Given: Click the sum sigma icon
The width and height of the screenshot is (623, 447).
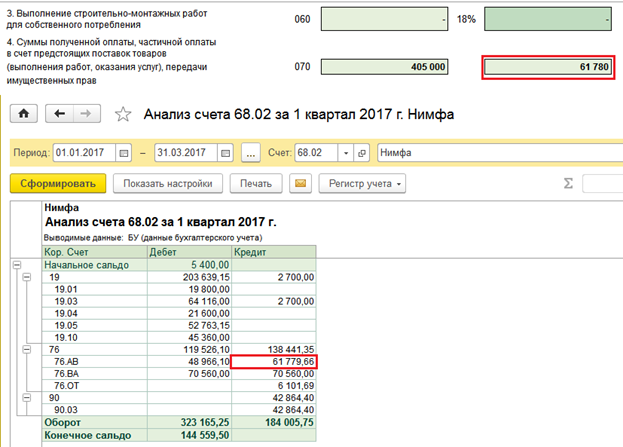Looking at the screenshot, I should 568,184.
